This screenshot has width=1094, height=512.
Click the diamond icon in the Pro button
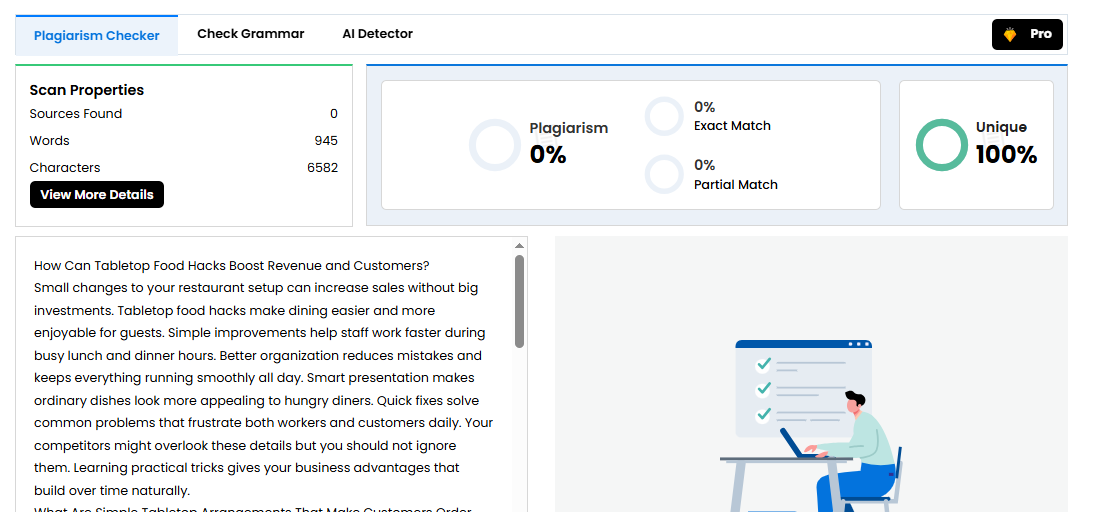point(1010,34)
